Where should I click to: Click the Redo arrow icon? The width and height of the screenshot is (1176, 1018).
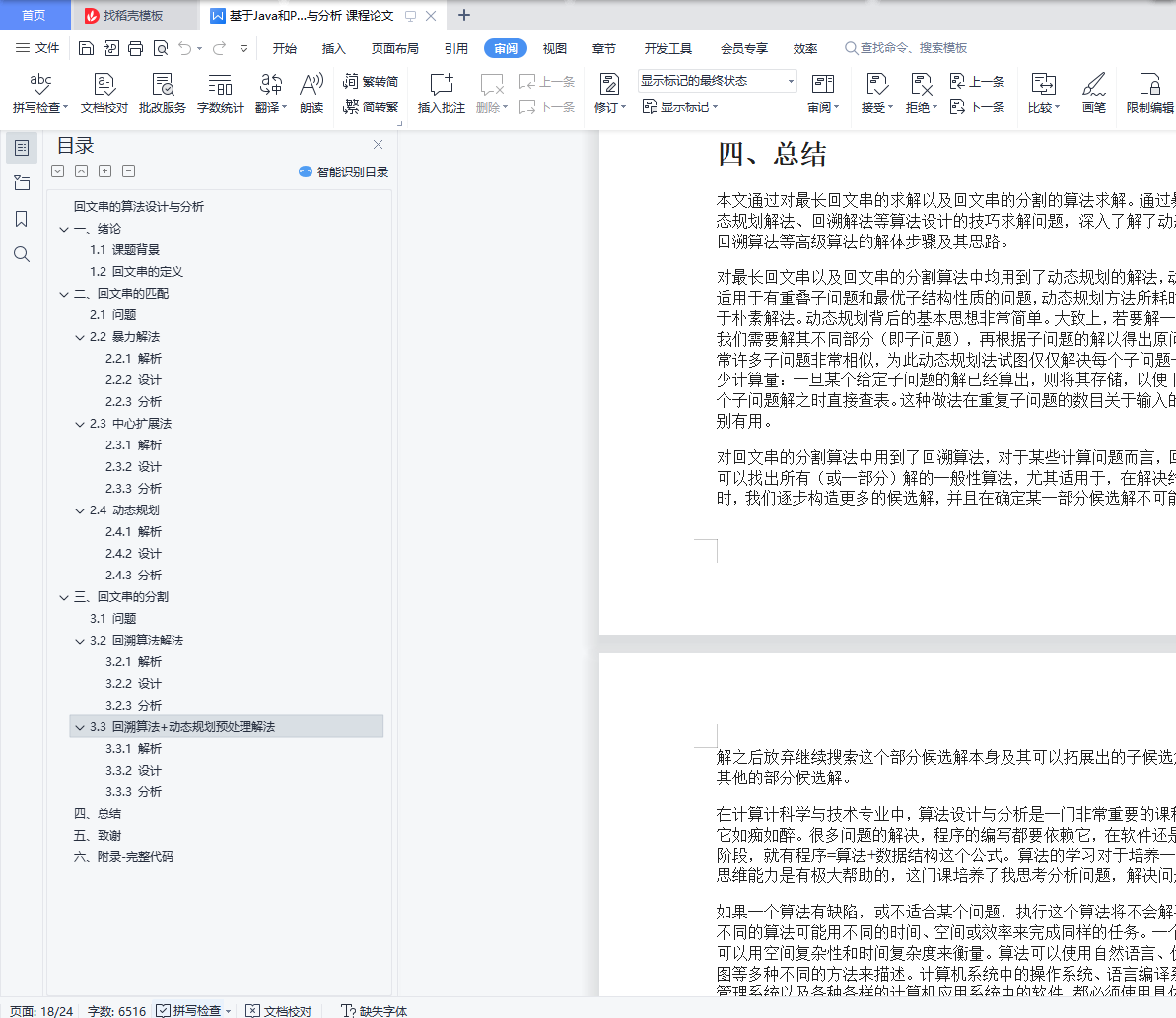pyautogui.click(x=219, y=48)
